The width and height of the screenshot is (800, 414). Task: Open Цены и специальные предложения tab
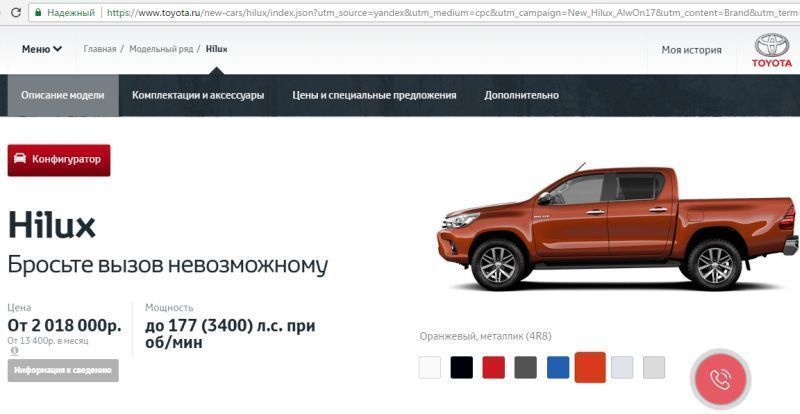(x=374, y=95)
